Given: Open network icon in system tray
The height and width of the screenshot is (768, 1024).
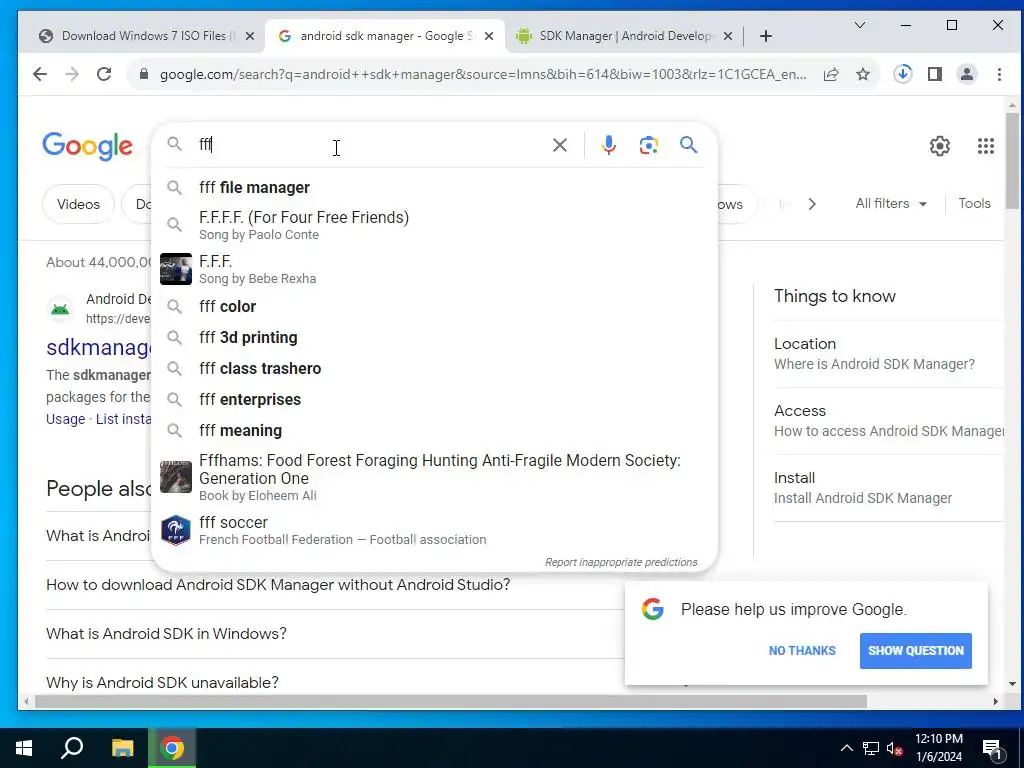Looking at the screenshot, I should coord(871,749).
